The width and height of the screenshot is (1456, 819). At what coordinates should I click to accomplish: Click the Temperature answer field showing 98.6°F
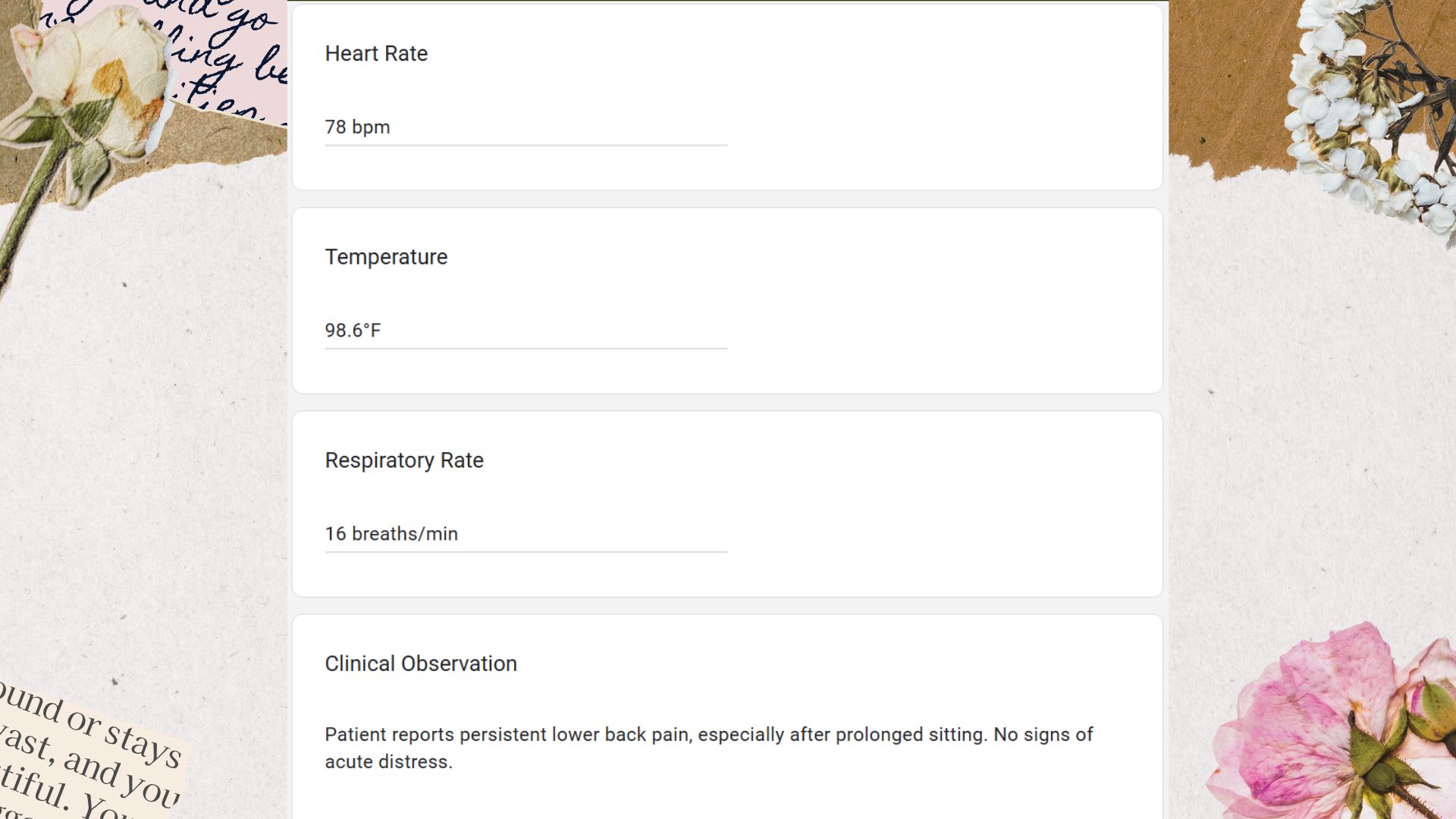click(526, 331)
